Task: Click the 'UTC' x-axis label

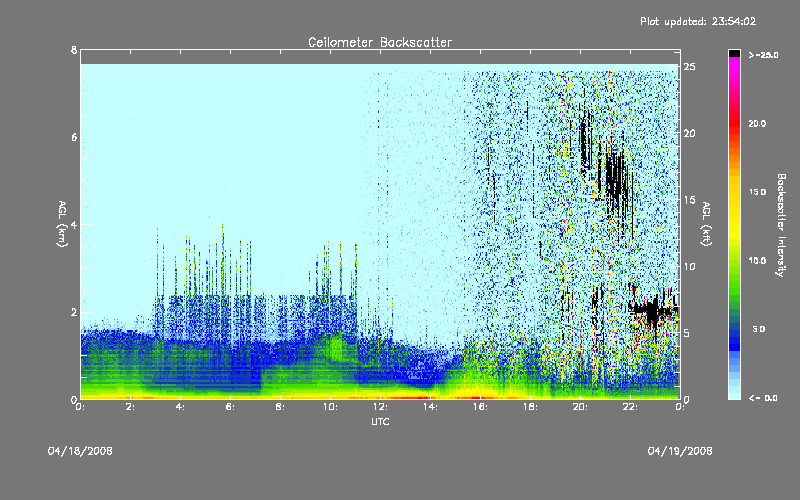Action: 380,421
